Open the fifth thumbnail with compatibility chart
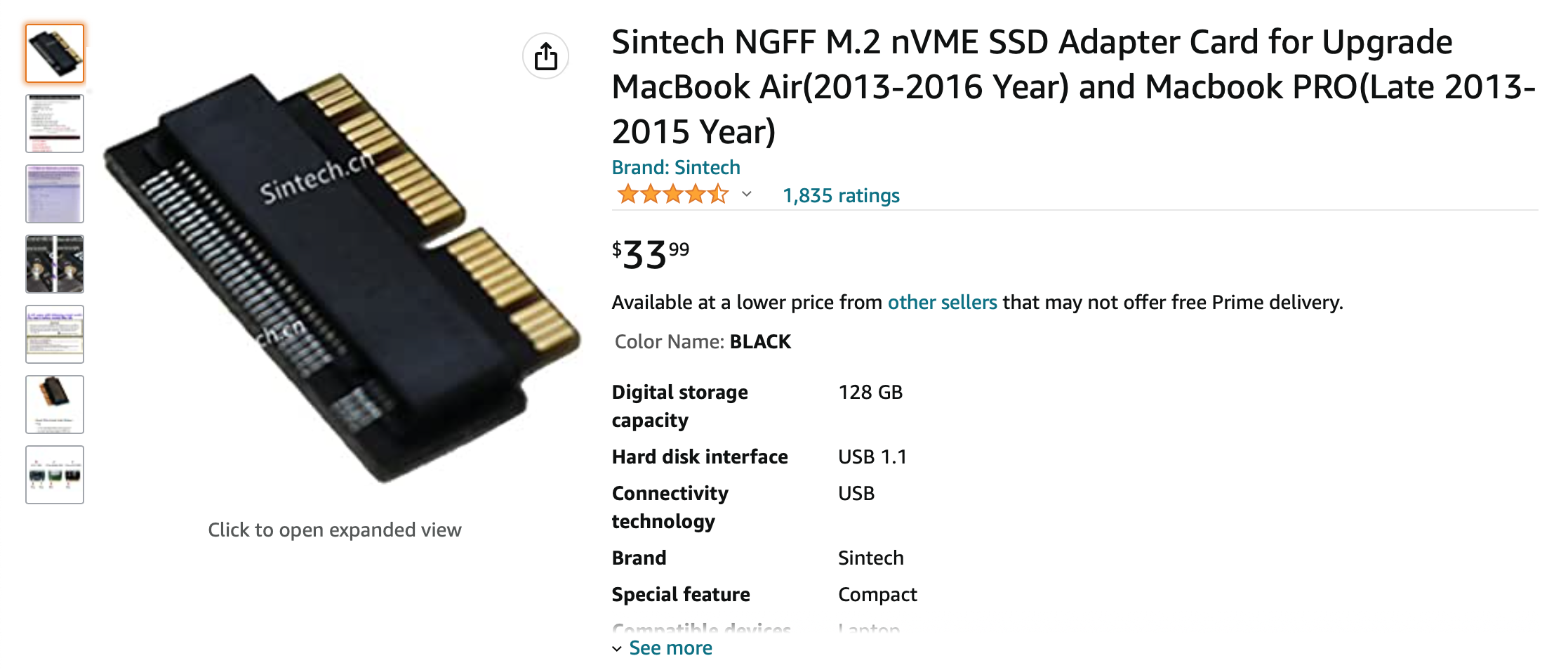 click(x=55, y=334)
